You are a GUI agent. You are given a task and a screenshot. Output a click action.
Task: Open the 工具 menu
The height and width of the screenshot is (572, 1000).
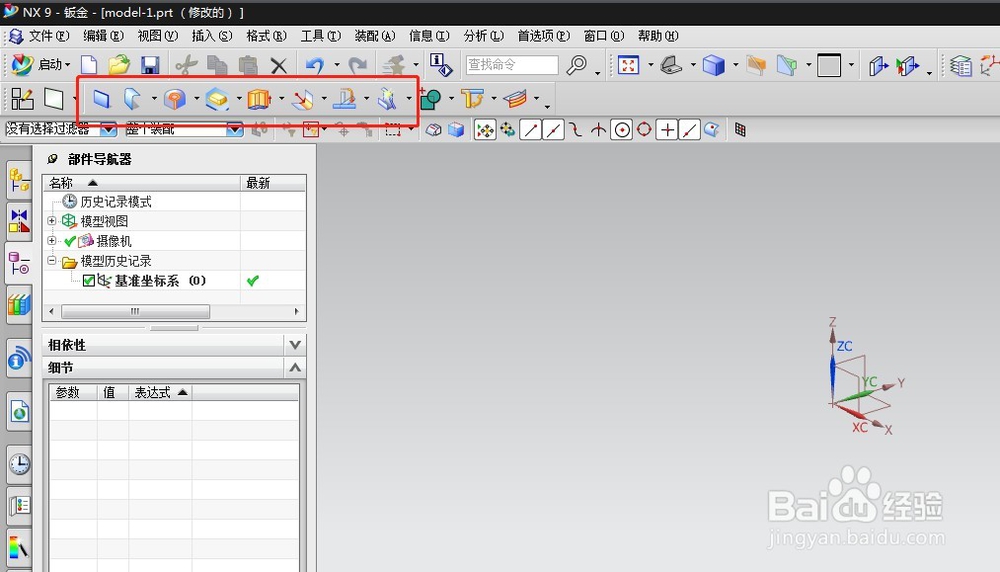(x=321, y=36)
